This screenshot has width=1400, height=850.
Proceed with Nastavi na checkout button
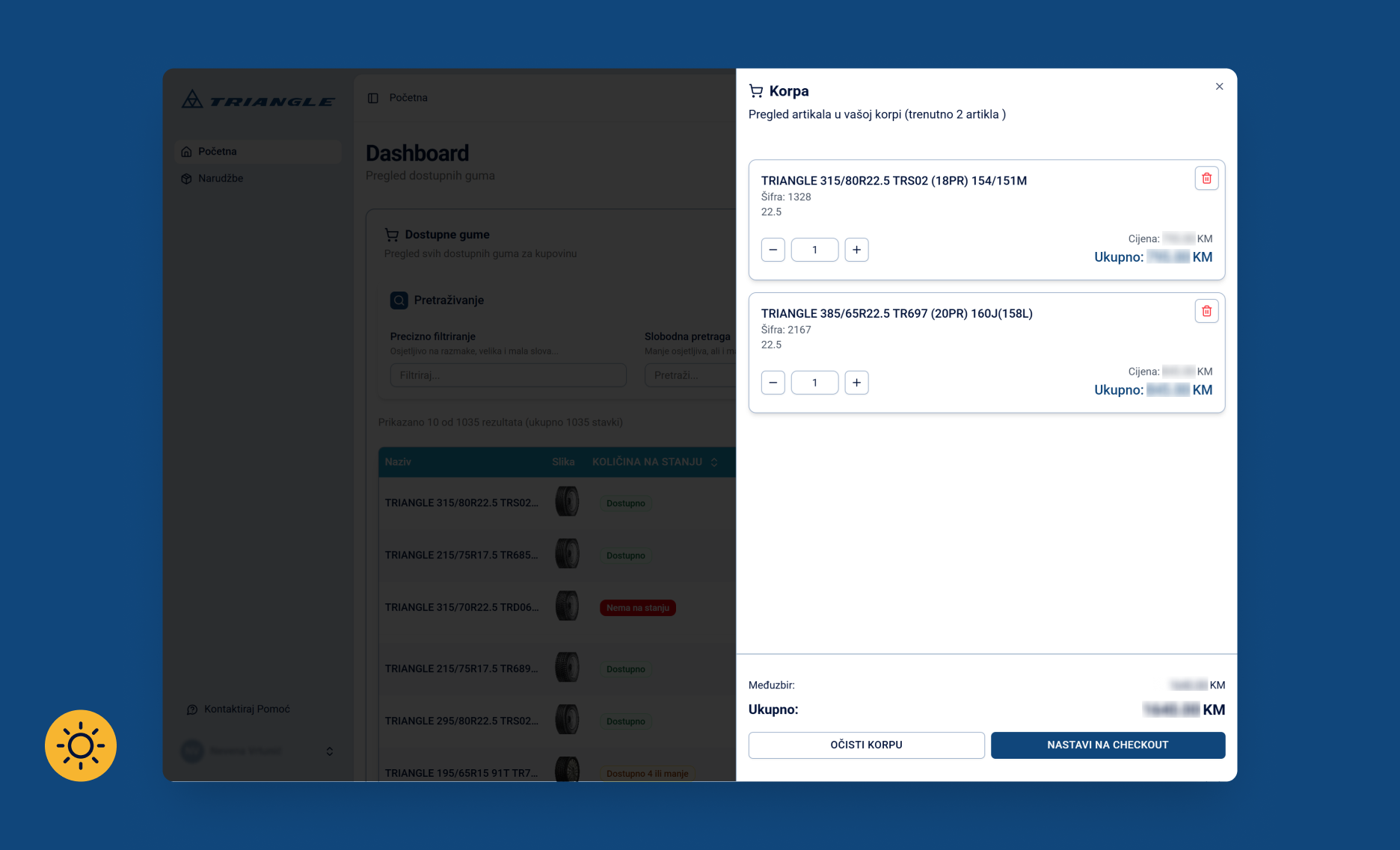[1108, 745]
